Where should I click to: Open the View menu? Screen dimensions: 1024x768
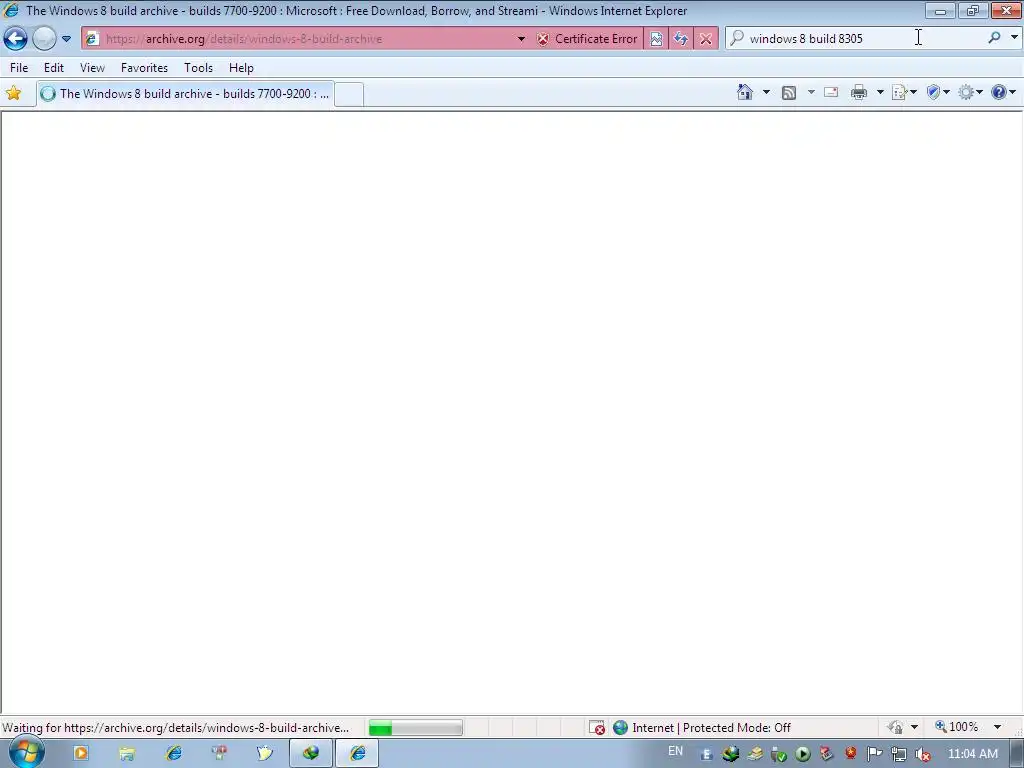pyautogui.click(x=92, y=68)
